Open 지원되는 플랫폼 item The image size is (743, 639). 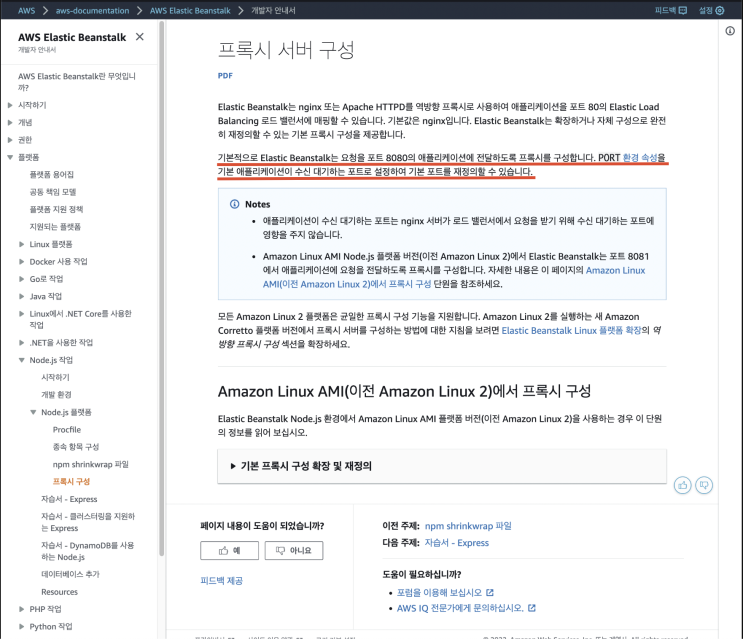point(55,227)
